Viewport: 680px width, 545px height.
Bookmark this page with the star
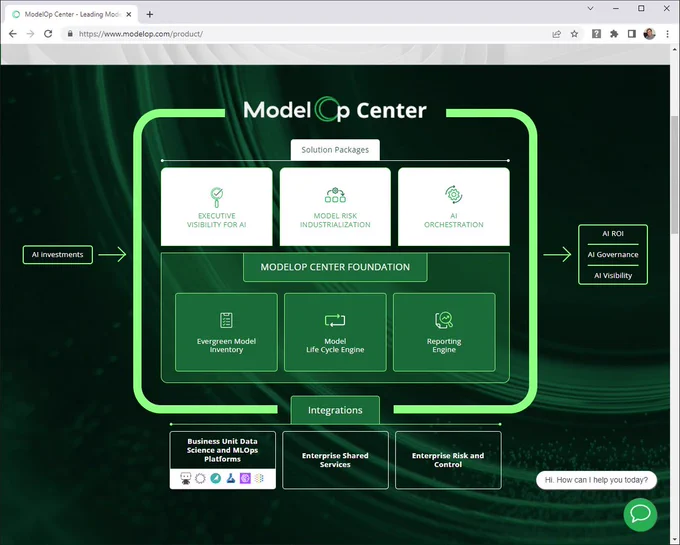pyautogui.click(x=574, y=34)
